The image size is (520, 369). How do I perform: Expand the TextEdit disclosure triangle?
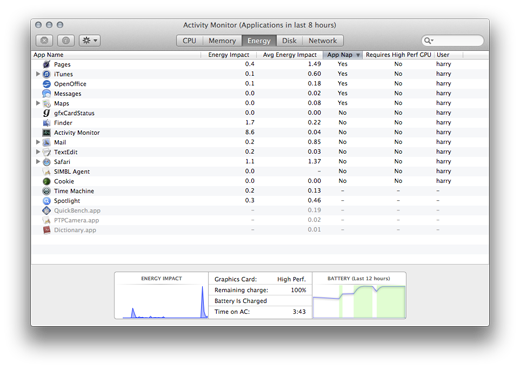(38, 152)
